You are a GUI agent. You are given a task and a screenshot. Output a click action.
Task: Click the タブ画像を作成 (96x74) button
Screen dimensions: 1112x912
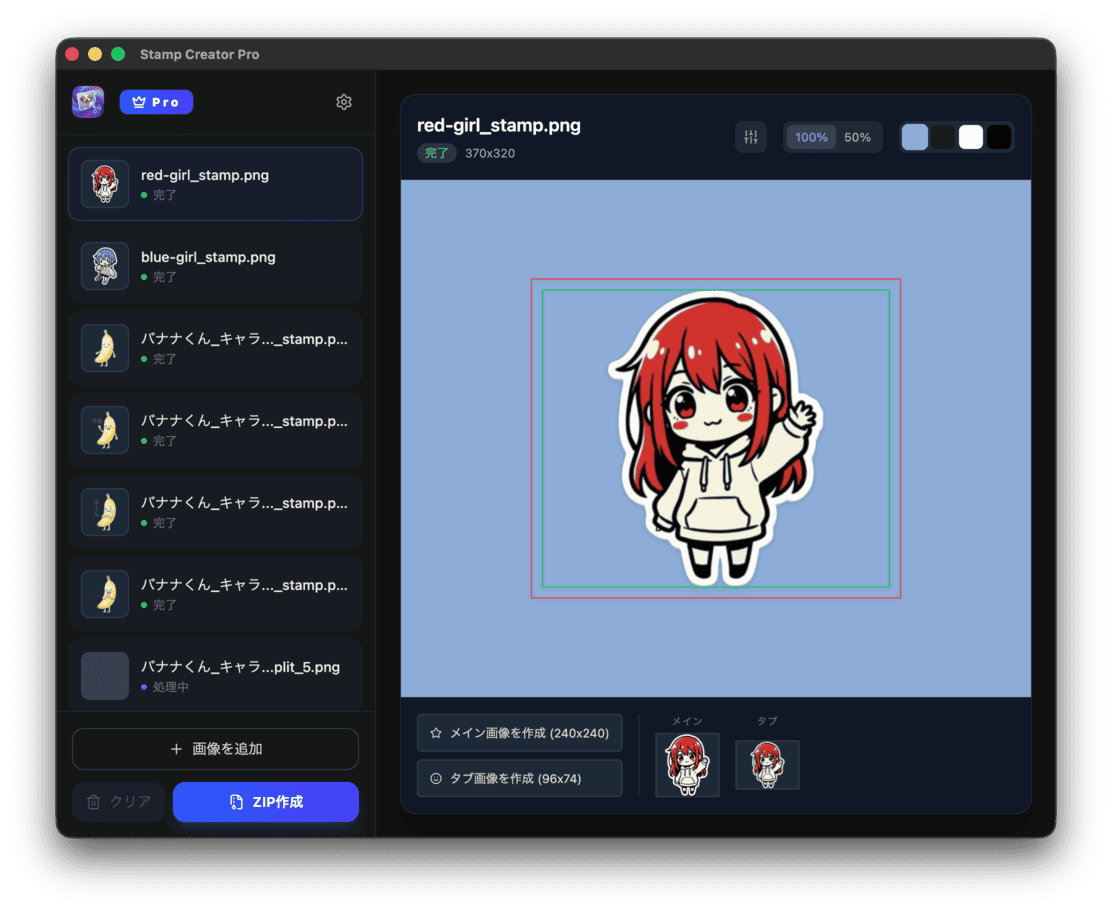(x=519, y=778)
